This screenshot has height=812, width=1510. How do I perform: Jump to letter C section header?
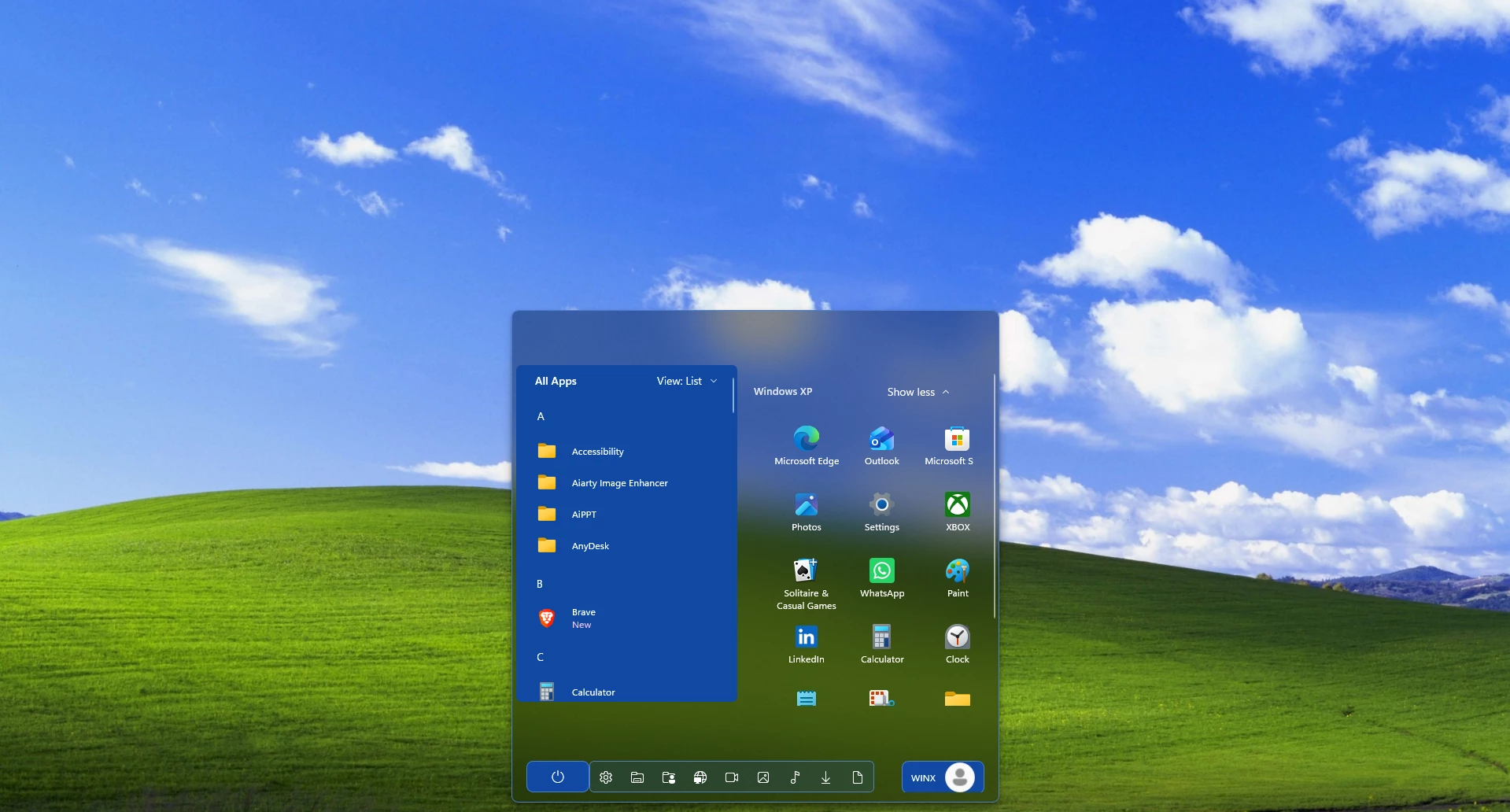coord(540,657)
